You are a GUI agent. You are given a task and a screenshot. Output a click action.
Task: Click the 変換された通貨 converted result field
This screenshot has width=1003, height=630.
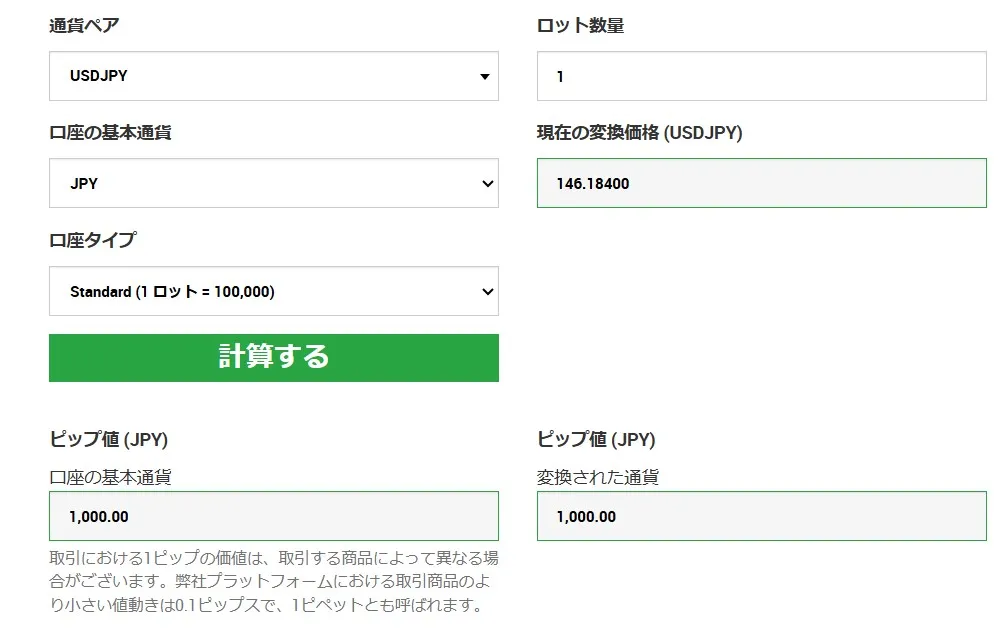[x=761, y=515]
